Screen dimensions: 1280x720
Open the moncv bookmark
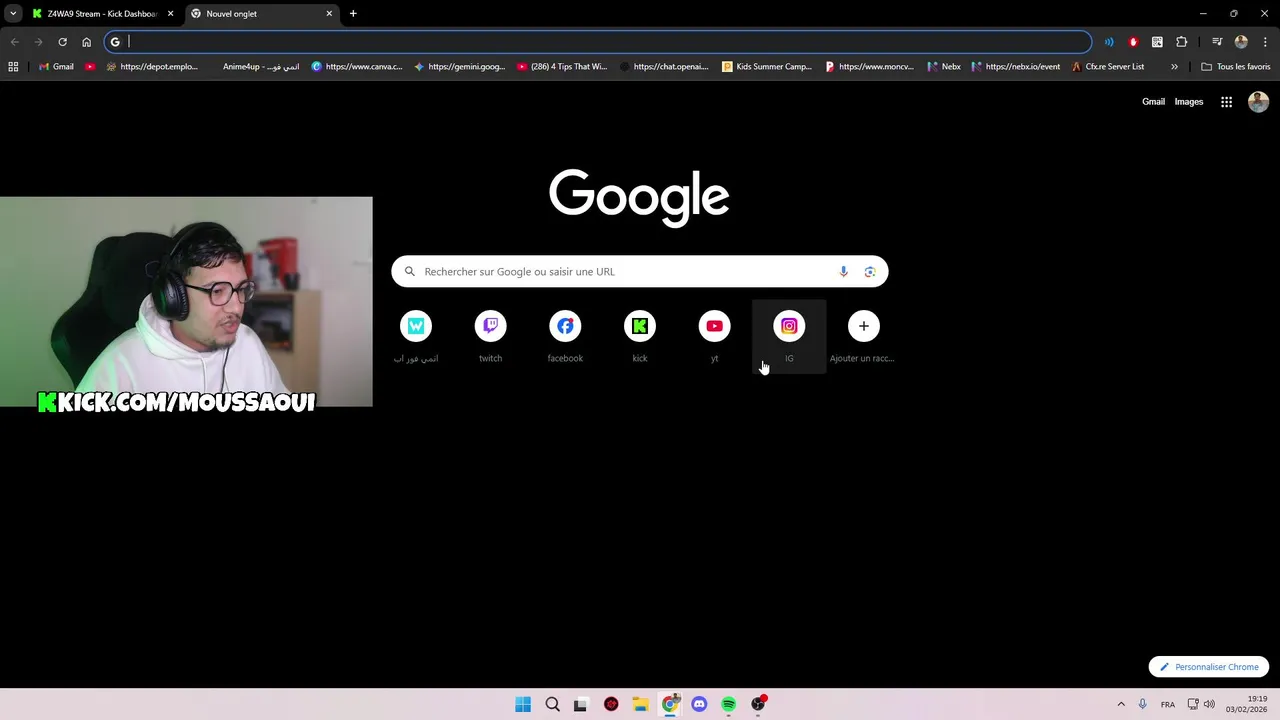(x=869, y=67)
